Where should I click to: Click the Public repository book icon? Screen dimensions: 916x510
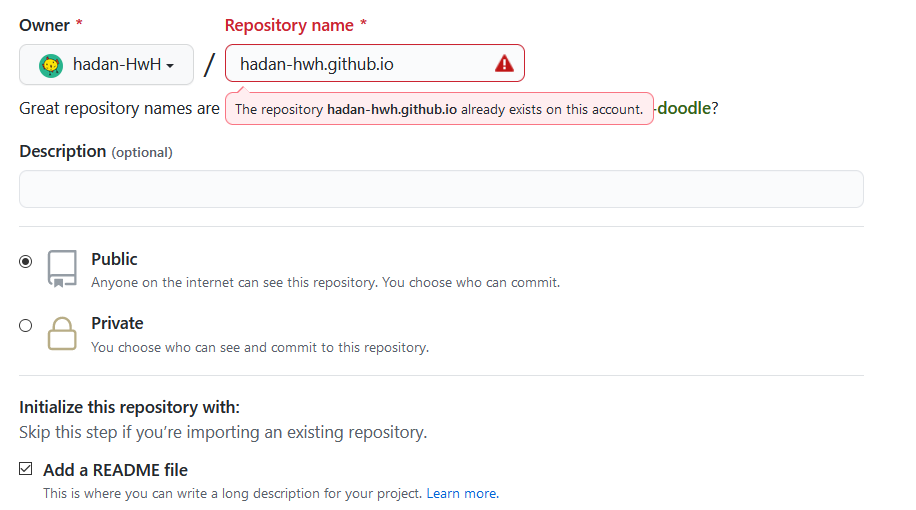pos(62,269)
